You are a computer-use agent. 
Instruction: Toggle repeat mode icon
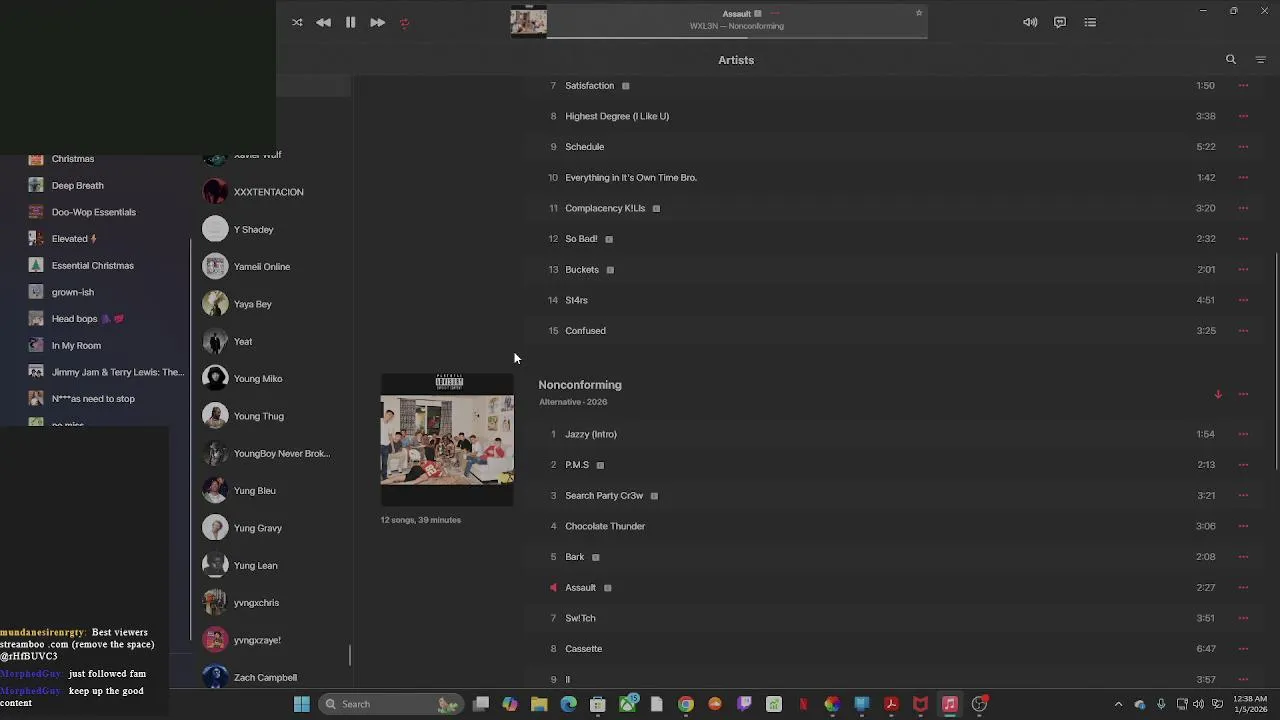pos(405,22)
